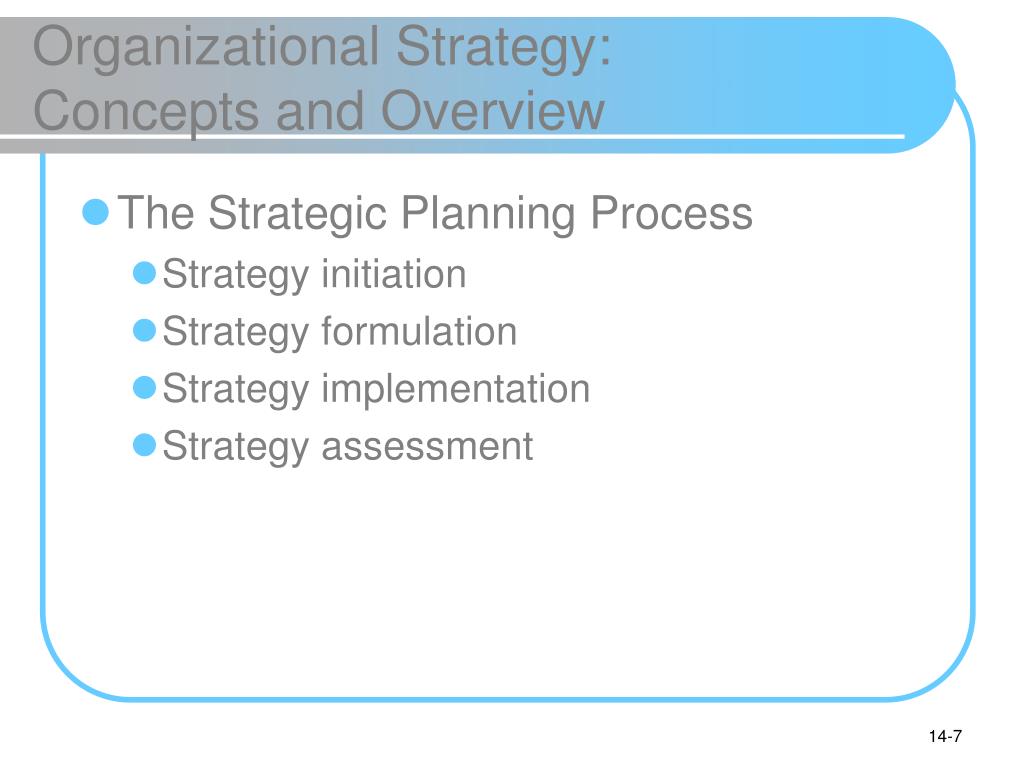The height and width of the screenshot is (768, 1024).
Task: Click the word assessment in the last sub-bullet
Action: (427, 447)
